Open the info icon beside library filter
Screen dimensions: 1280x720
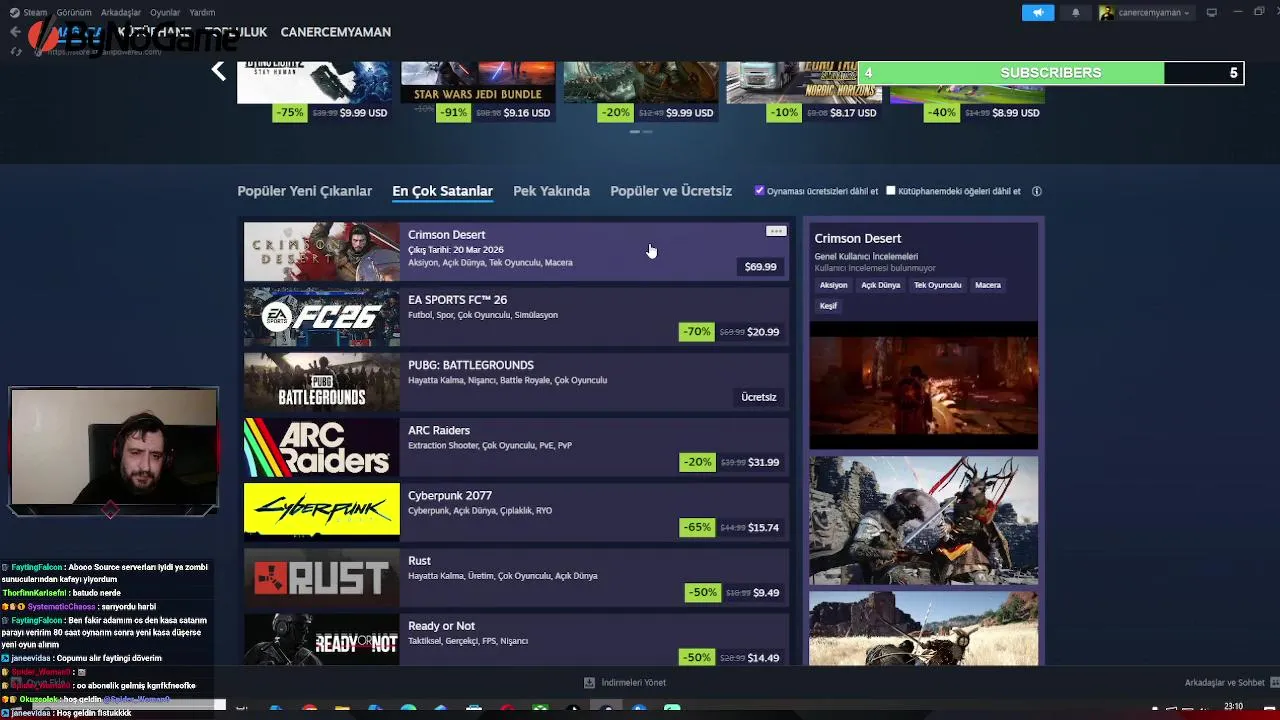point(1037,191)
